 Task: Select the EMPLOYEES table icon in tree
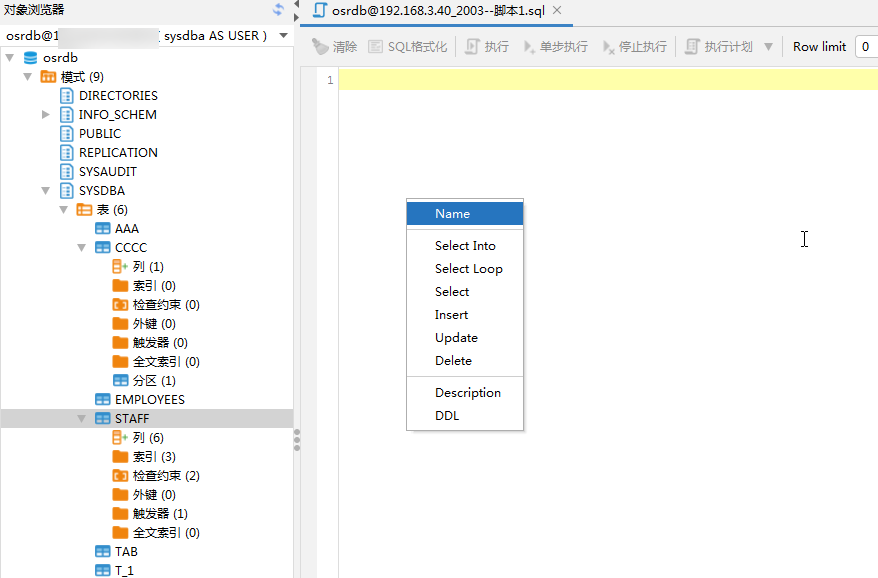[102, 400]
